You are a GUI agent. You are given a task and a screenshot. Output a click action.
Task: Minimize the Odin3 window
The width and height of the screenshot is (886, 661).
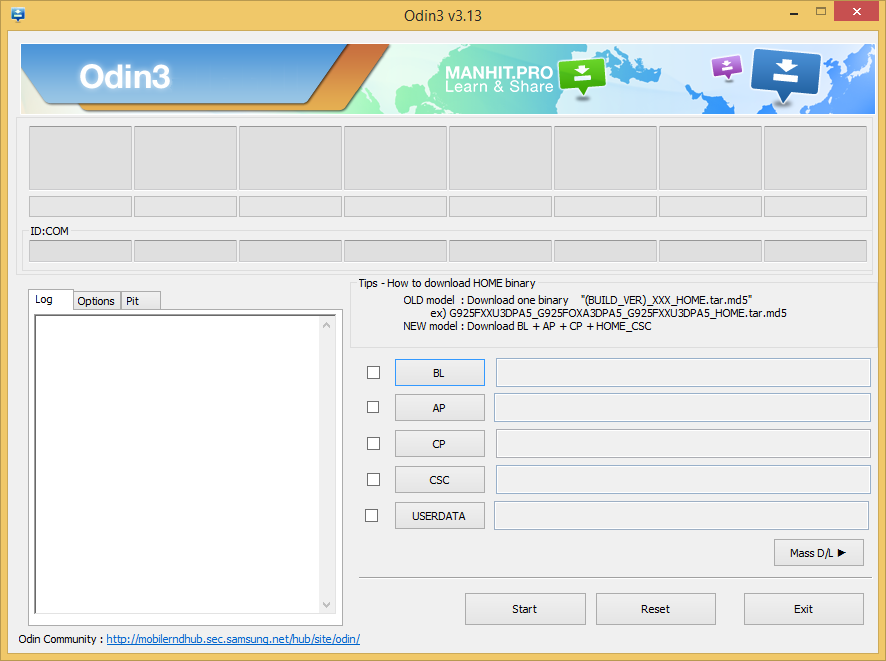[x=794, y=12]
